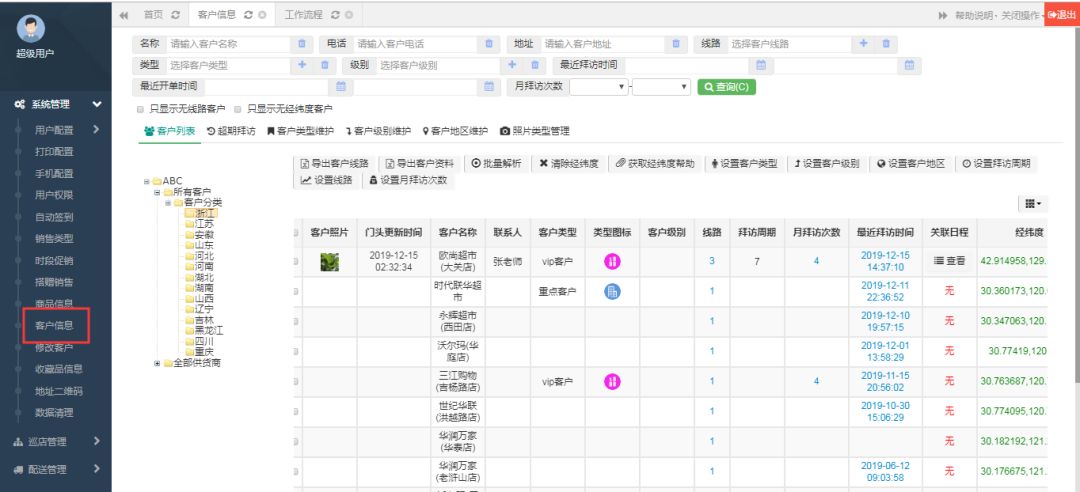The image size is (1080, 492).
Task: Click the plus icon beside 线路 field
Action: point(864,44)
